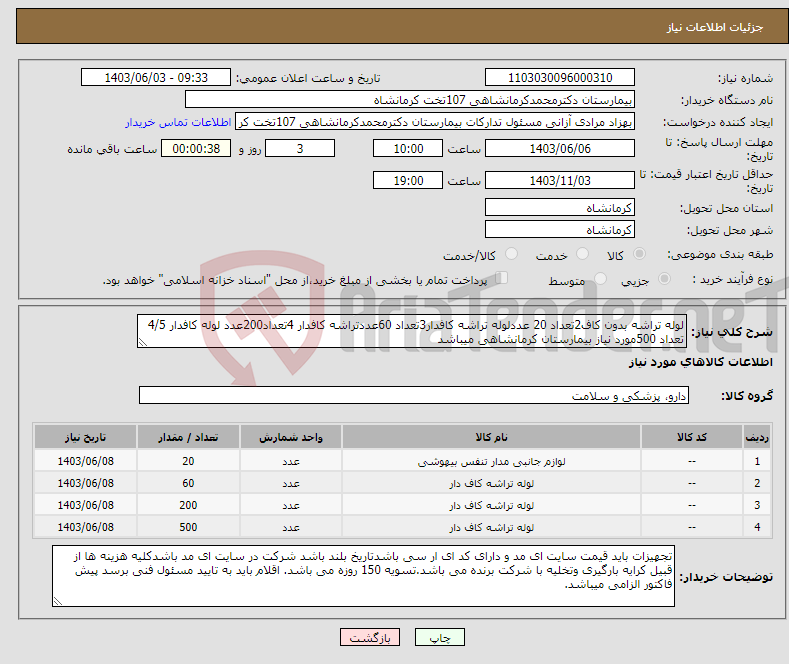The height and width of the screenshot is (664, 789).
Task: Click quantity 500 in the table
Action: click(x=188, y=527)
